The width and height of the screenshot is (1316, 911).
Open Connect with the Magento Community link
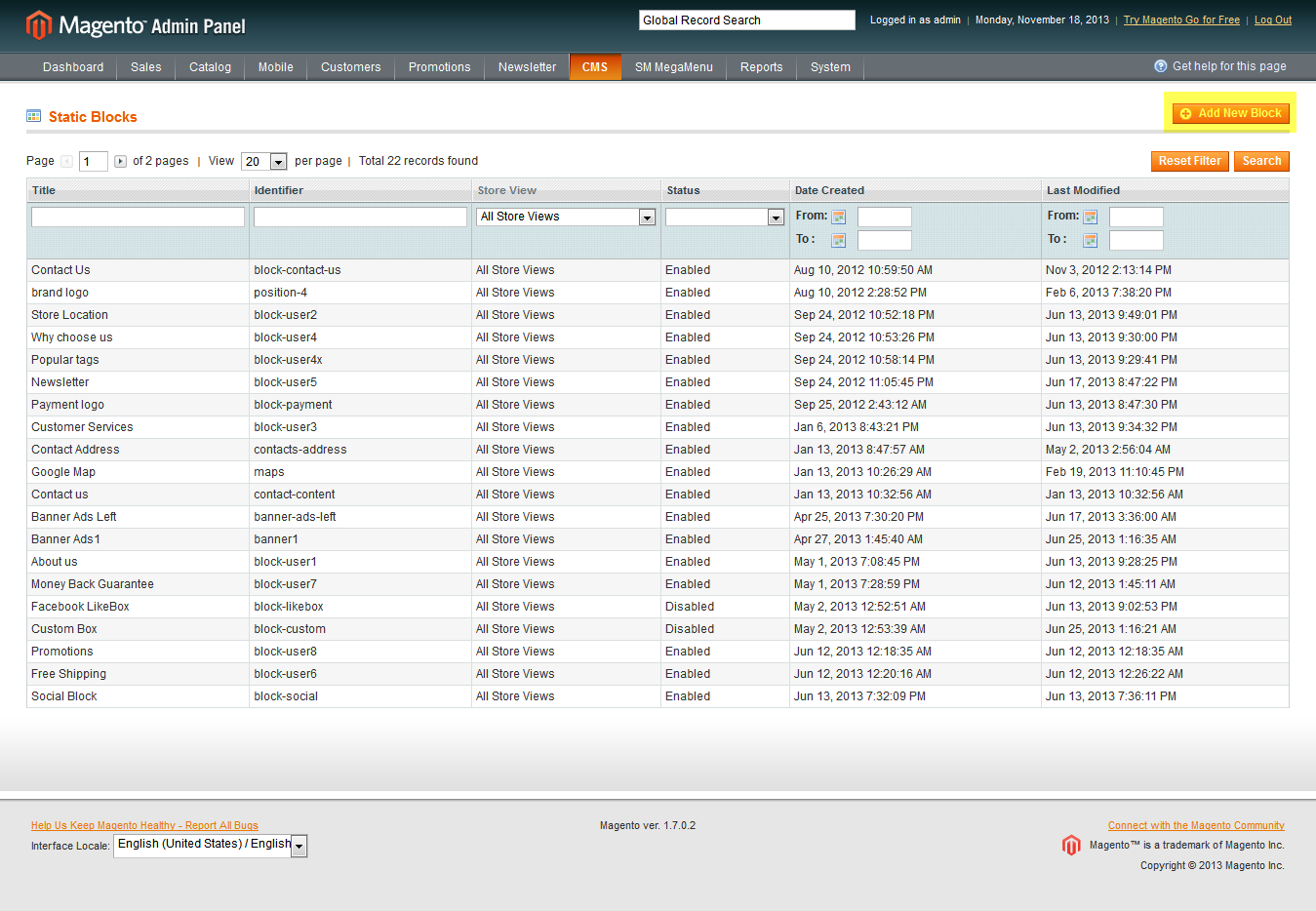[1196, 825]
